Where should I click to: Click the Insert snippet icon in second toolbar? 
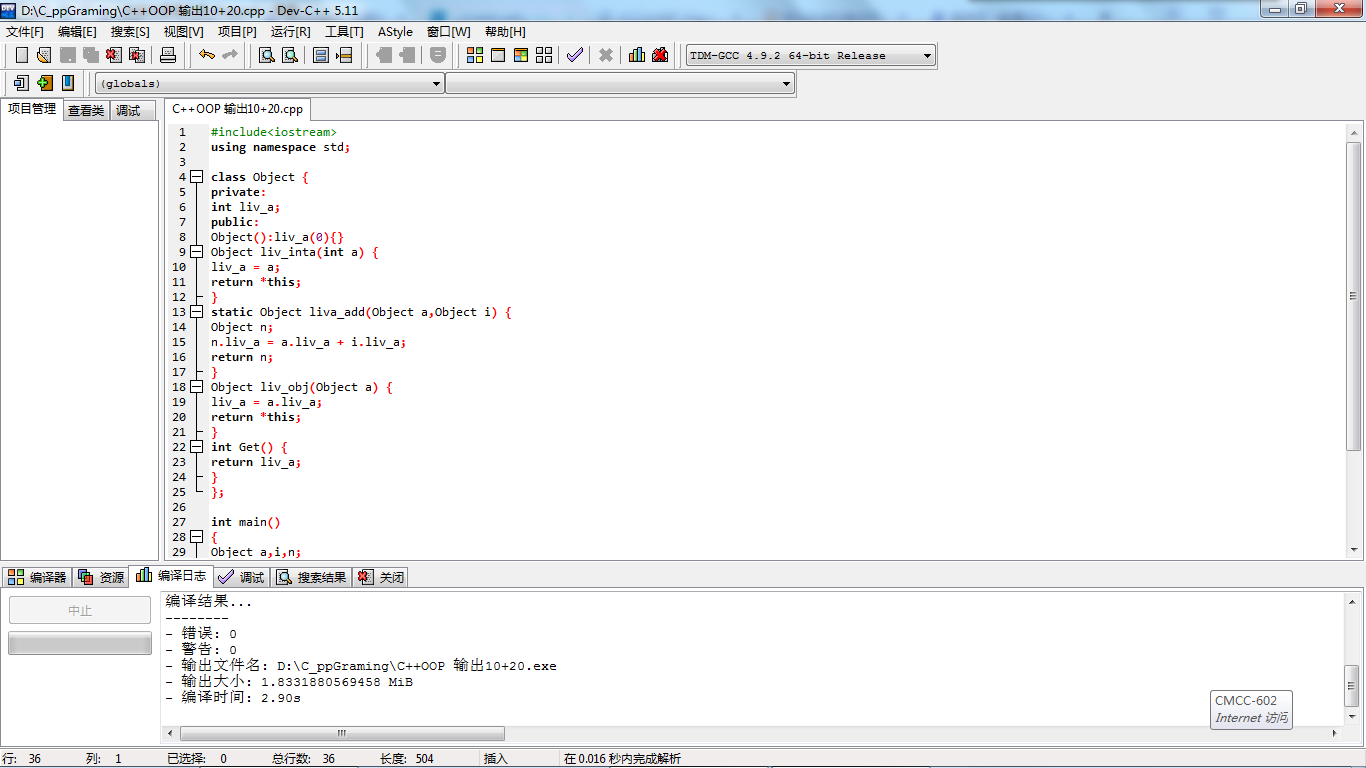(x=21, y=83)
